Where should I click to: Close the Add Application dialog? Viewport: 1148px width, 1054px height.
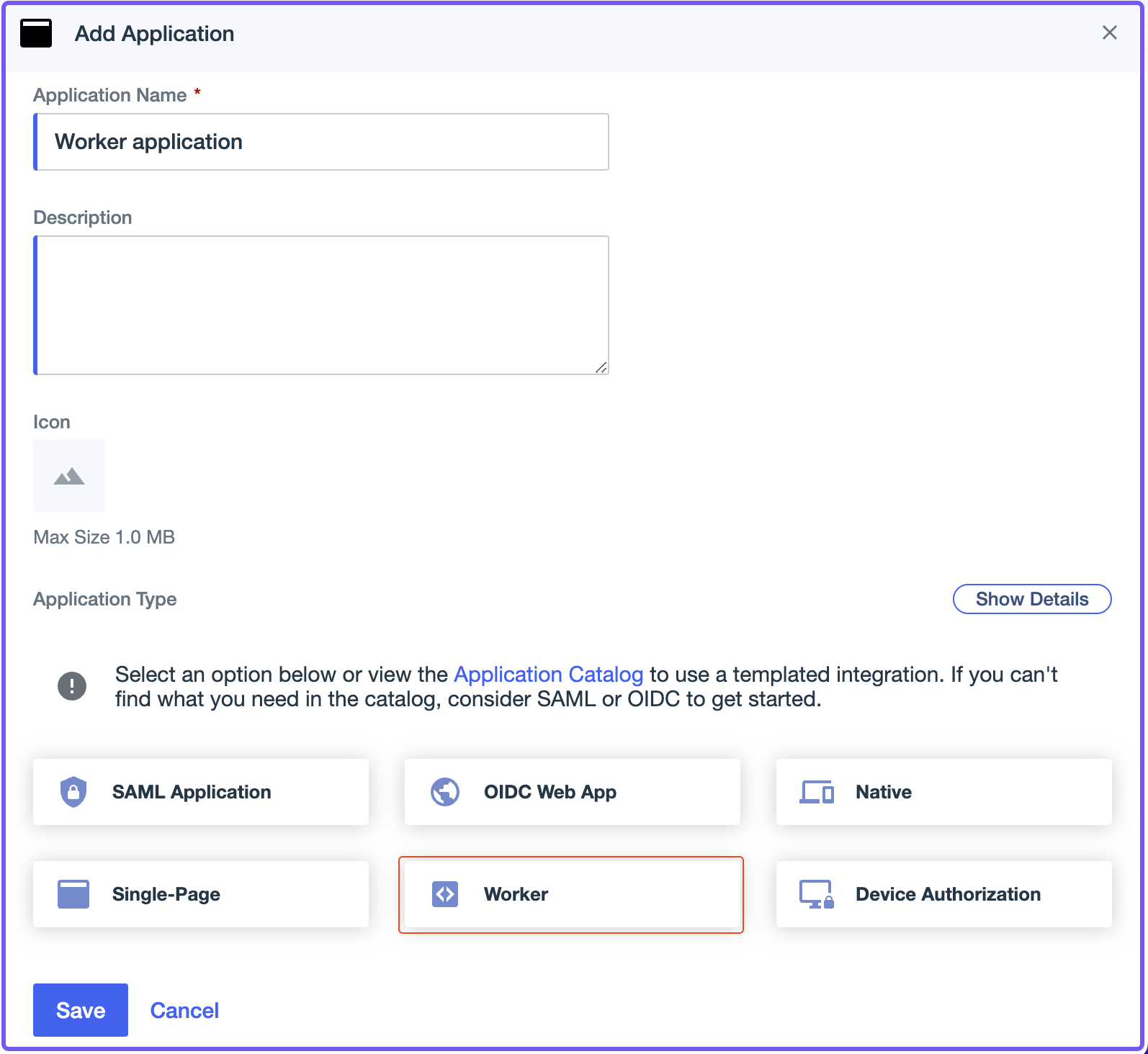(x=1109, y=32)
